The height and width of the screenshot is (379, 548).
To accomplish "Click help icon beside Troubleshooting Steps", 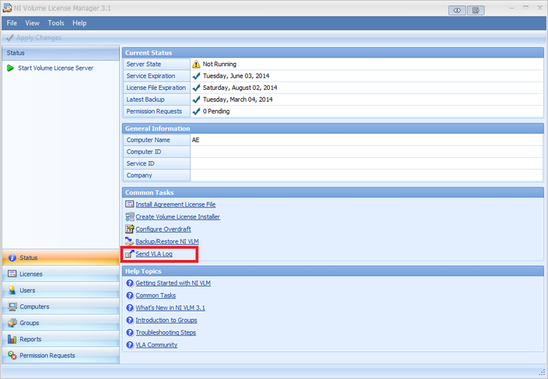I will (x=130, y=332).
